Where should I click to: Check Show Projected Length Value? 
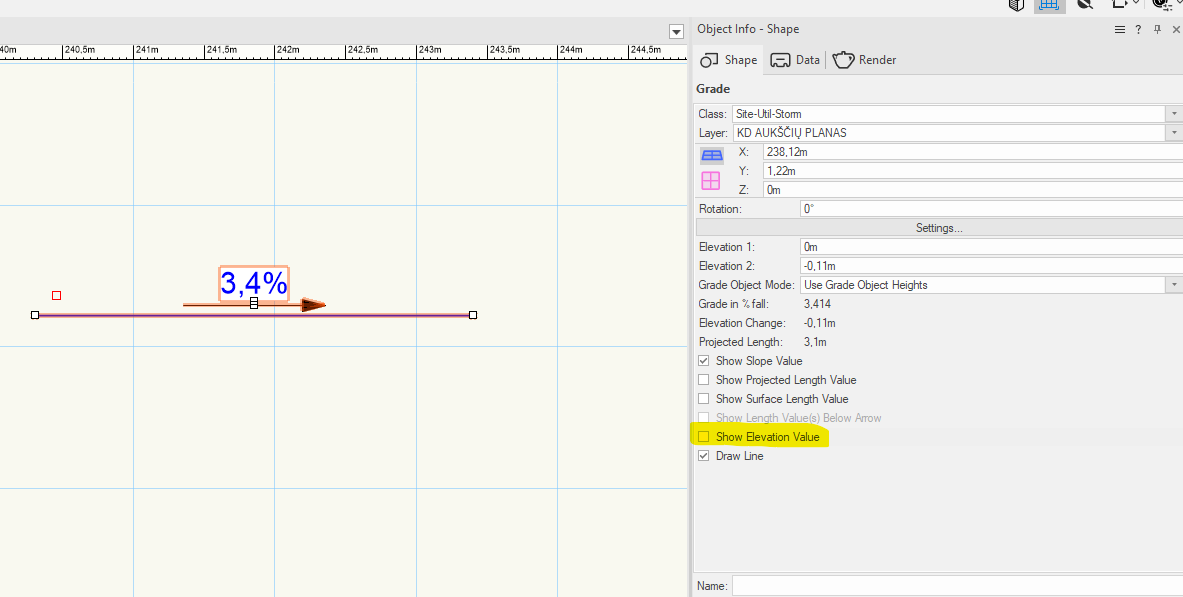(x=704, y=380)
